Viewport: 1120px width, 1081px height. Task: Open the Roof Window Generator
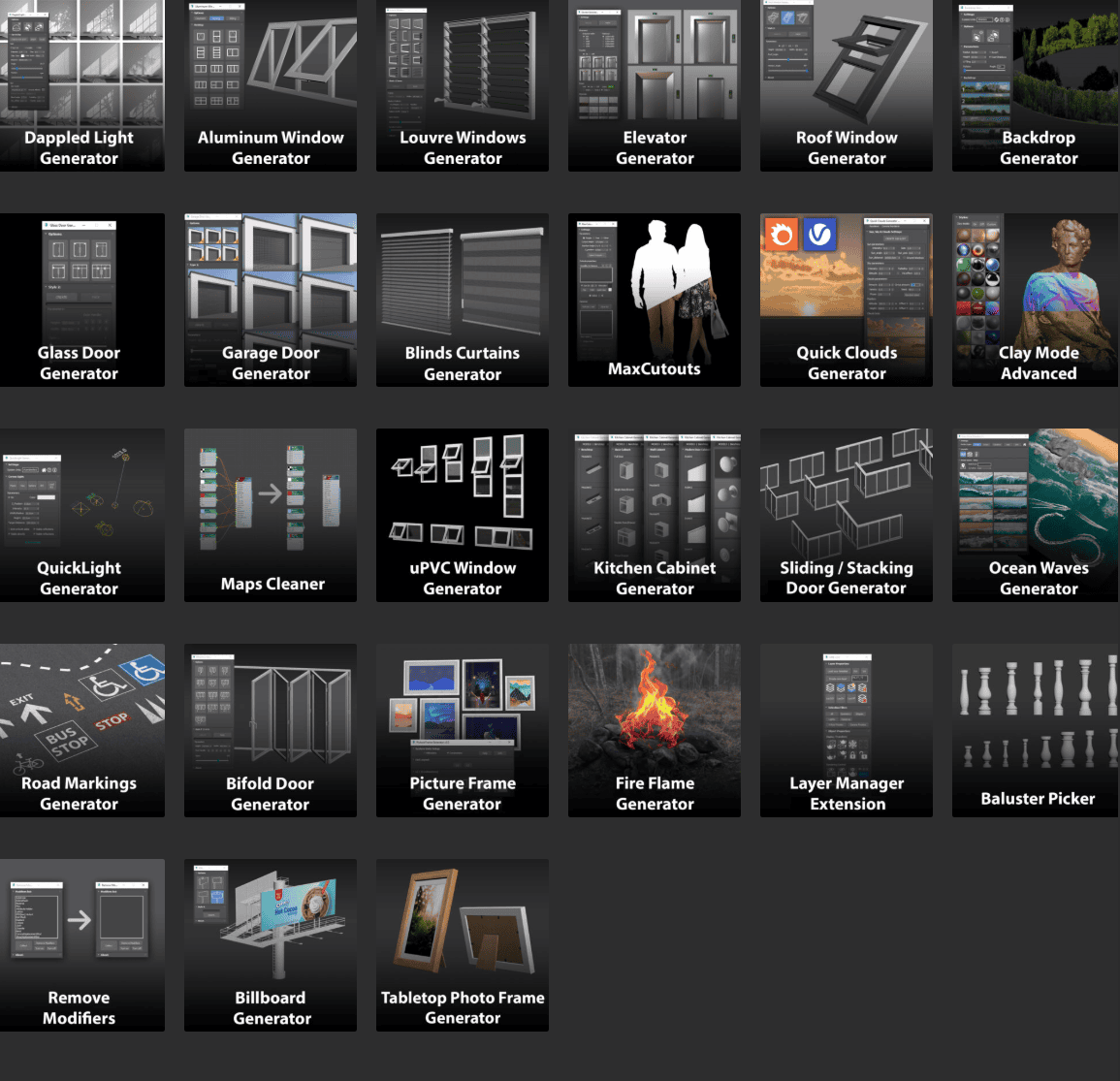pyautogui.click(x=847, y=85)
